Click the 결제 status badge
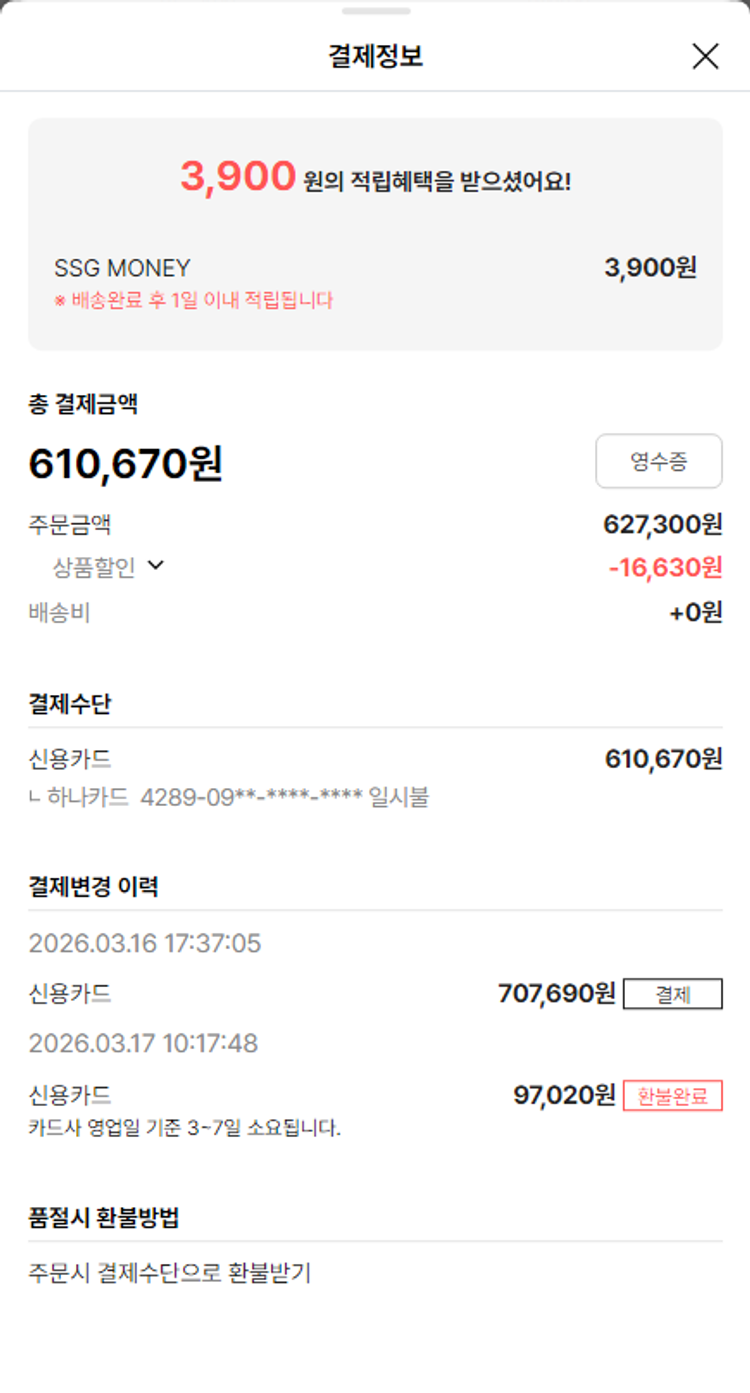The image size is (750, 1393). click(672, 995)
